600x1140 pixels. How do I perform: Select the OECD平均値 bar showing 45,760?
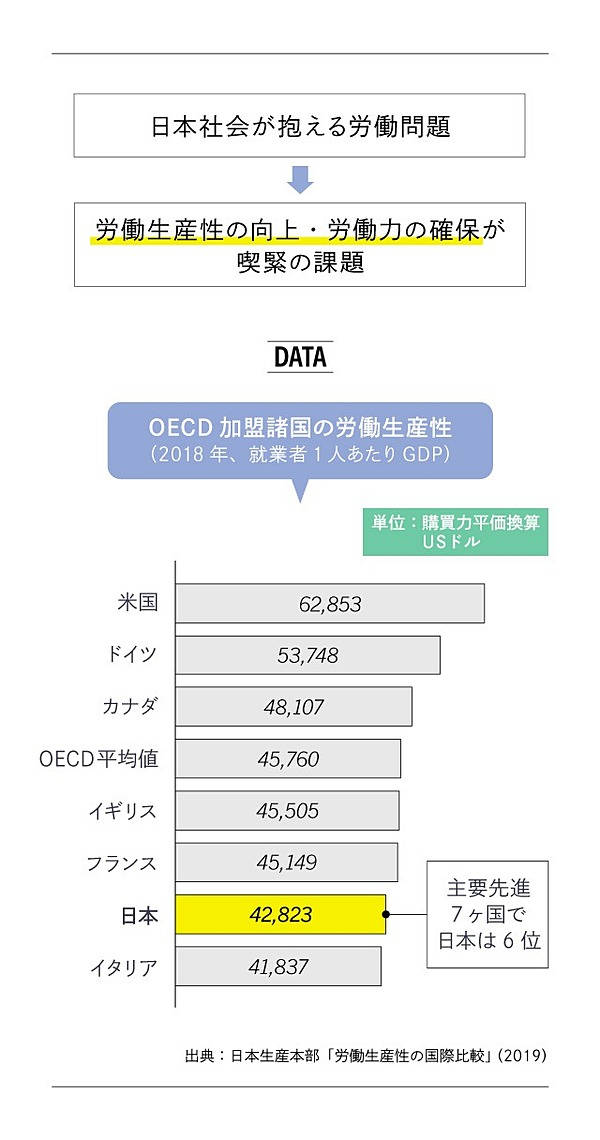click(288, 759)
